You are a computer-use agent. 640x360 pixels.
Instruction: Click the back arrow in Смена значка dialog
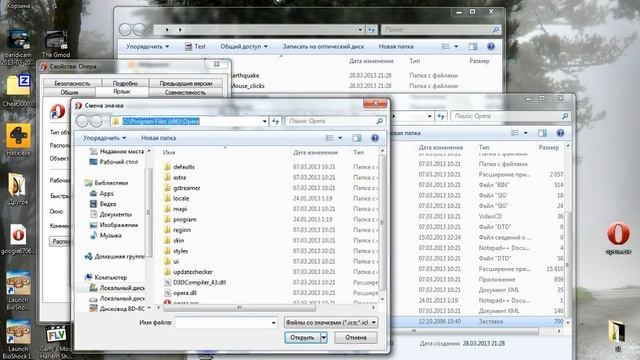pos(83,121)
